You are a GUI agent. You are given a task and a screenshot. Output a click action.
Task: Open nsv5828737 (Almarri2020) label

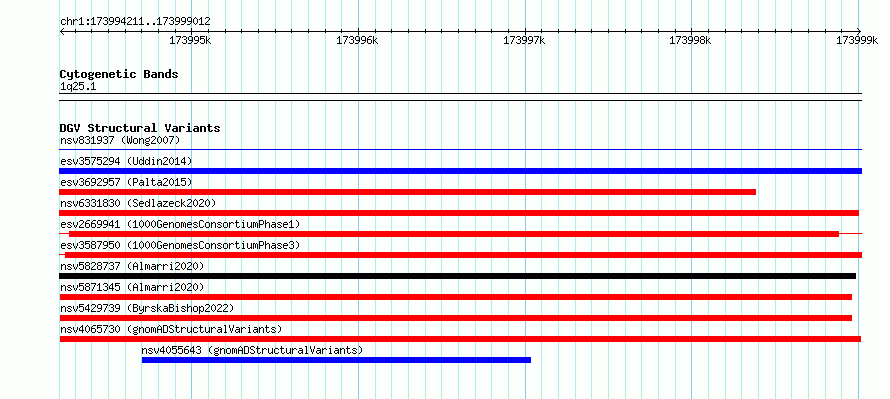[x=132, y=266]
